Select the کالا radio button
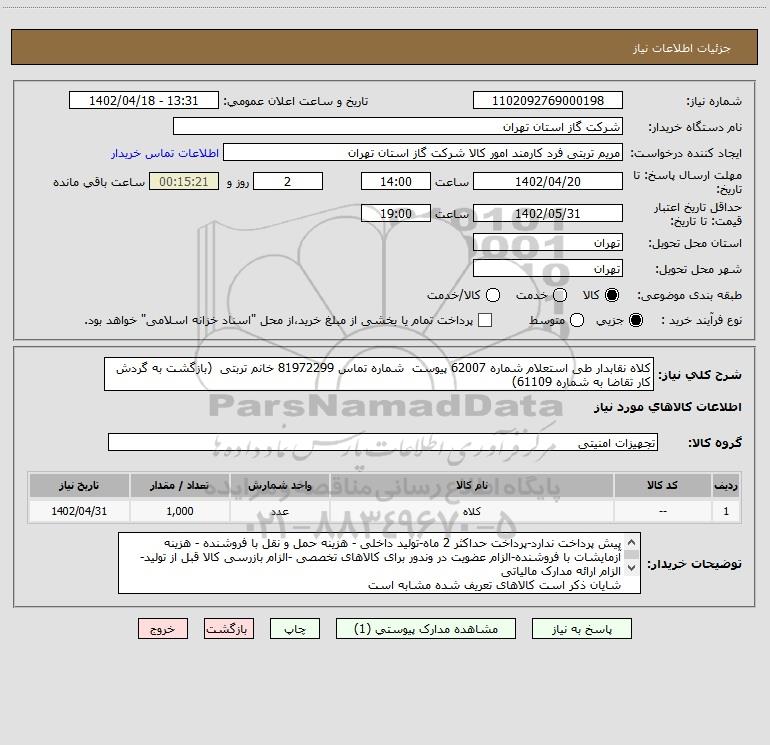The image size is (770, 745). tap(612, 295)
